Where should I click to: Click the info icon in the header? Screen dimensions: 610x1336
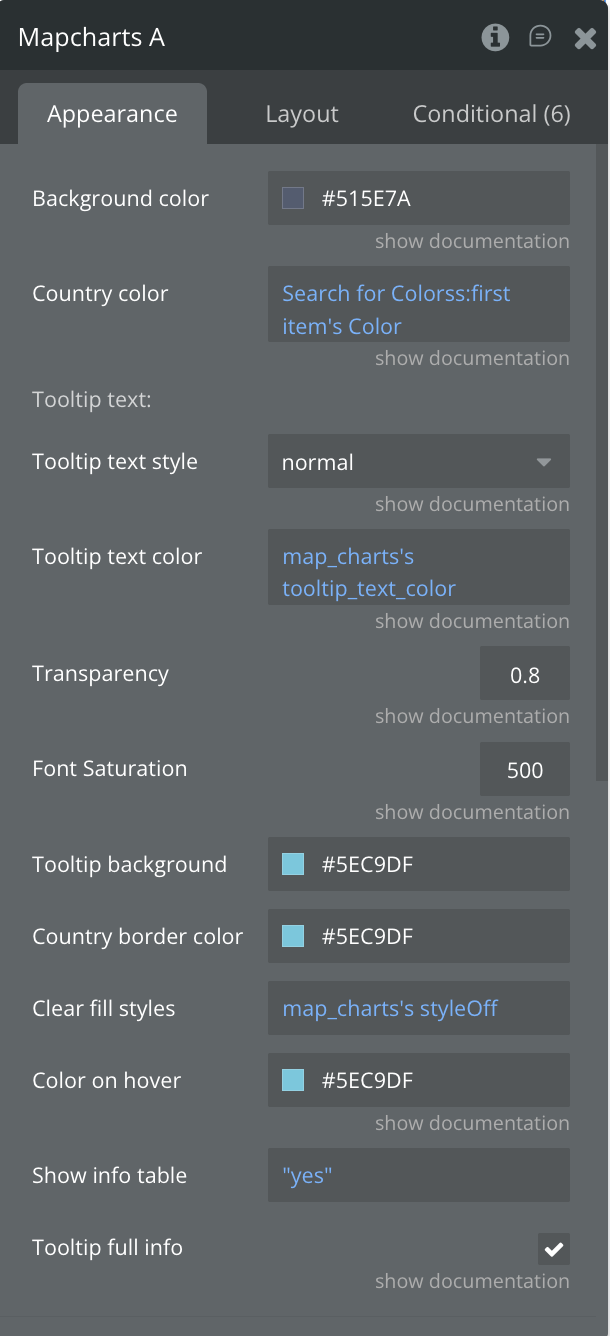[x=495, y=38]
